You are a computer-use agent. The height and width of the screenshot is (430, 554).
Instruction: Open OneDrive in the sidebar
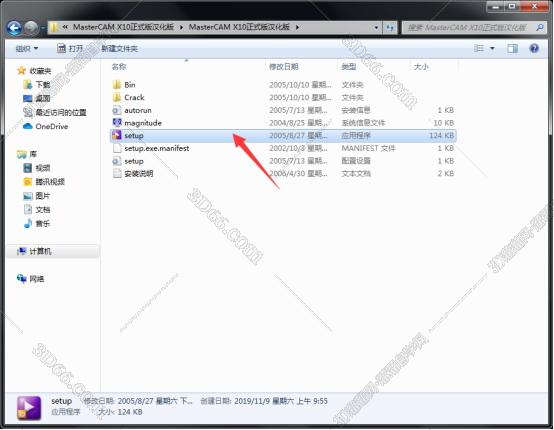coord(46,126)
